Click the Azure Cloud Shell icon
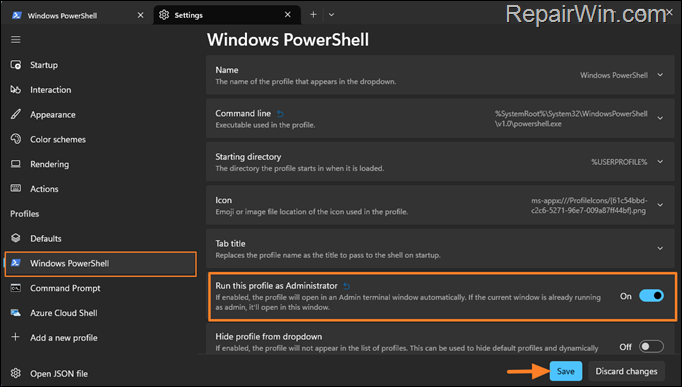This screenshot has width=682, height=387. point(16,313)
